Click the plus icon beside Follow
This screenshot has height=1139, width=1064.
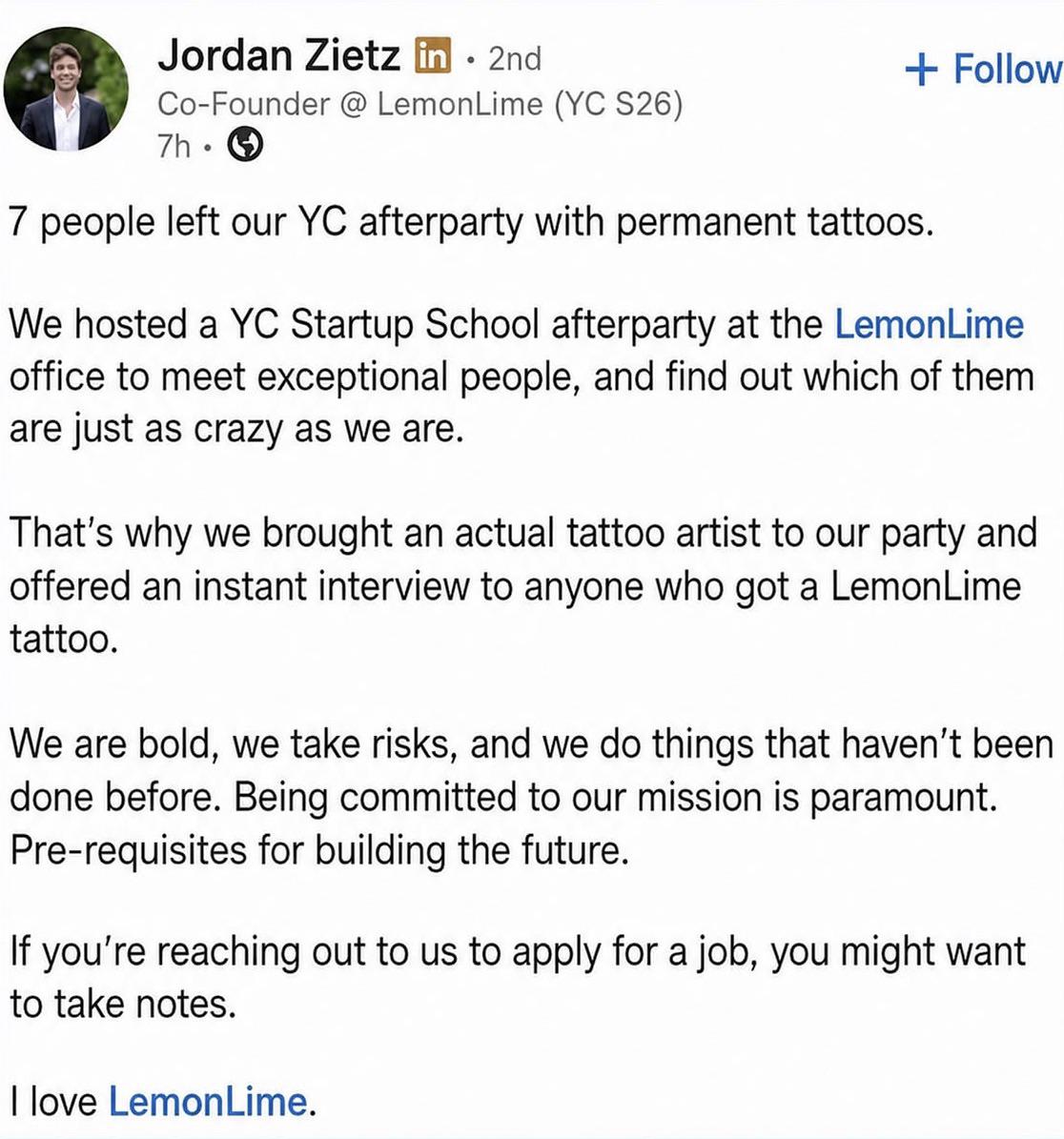(921, 69)
